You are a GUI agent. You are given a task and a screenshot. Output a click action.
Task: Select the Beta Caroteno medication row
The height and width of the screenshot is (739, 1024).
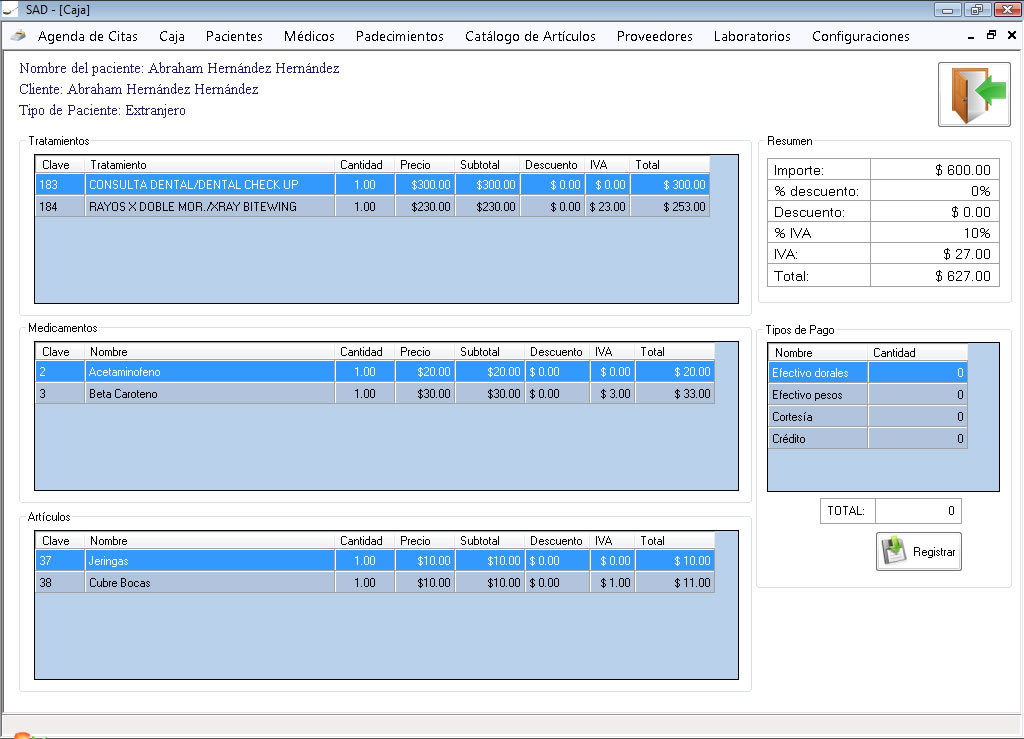375,394
